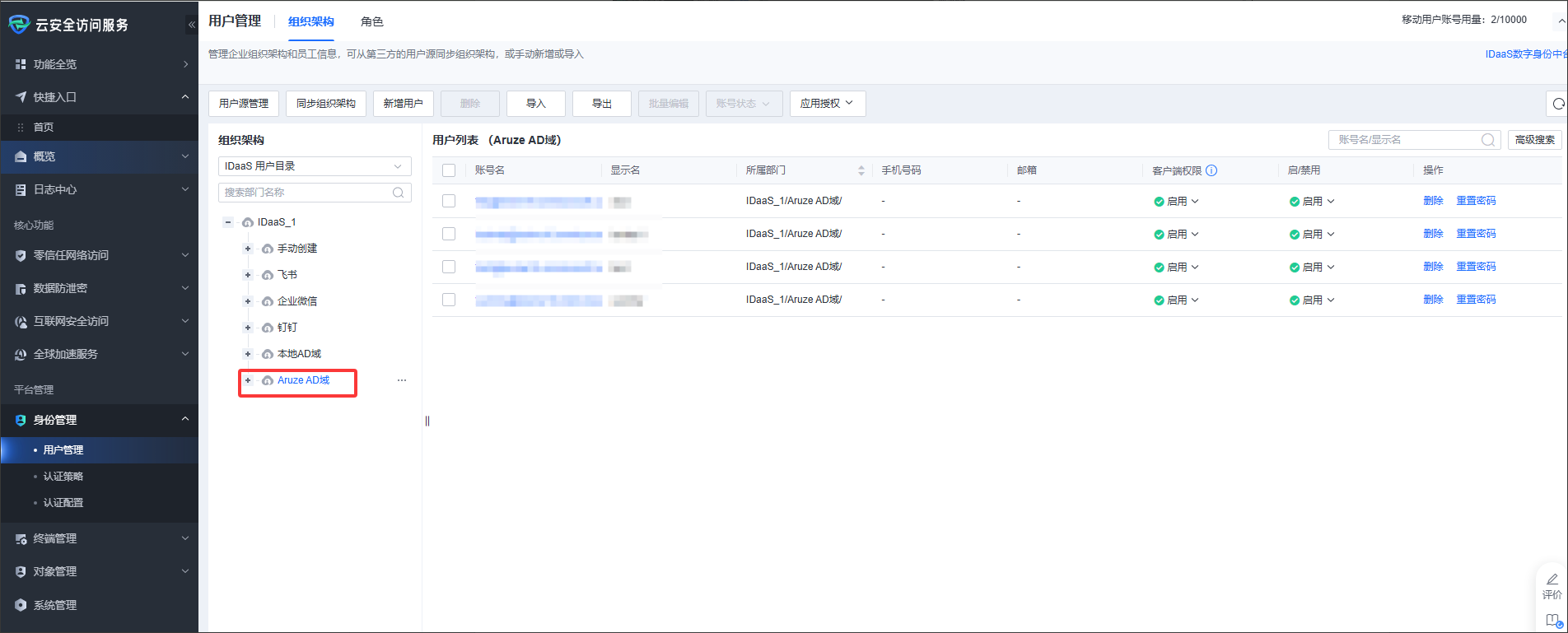Select all users with the header checkbox
The width and height of the screenshot is (1568, 633).
[x=449, y=170]
